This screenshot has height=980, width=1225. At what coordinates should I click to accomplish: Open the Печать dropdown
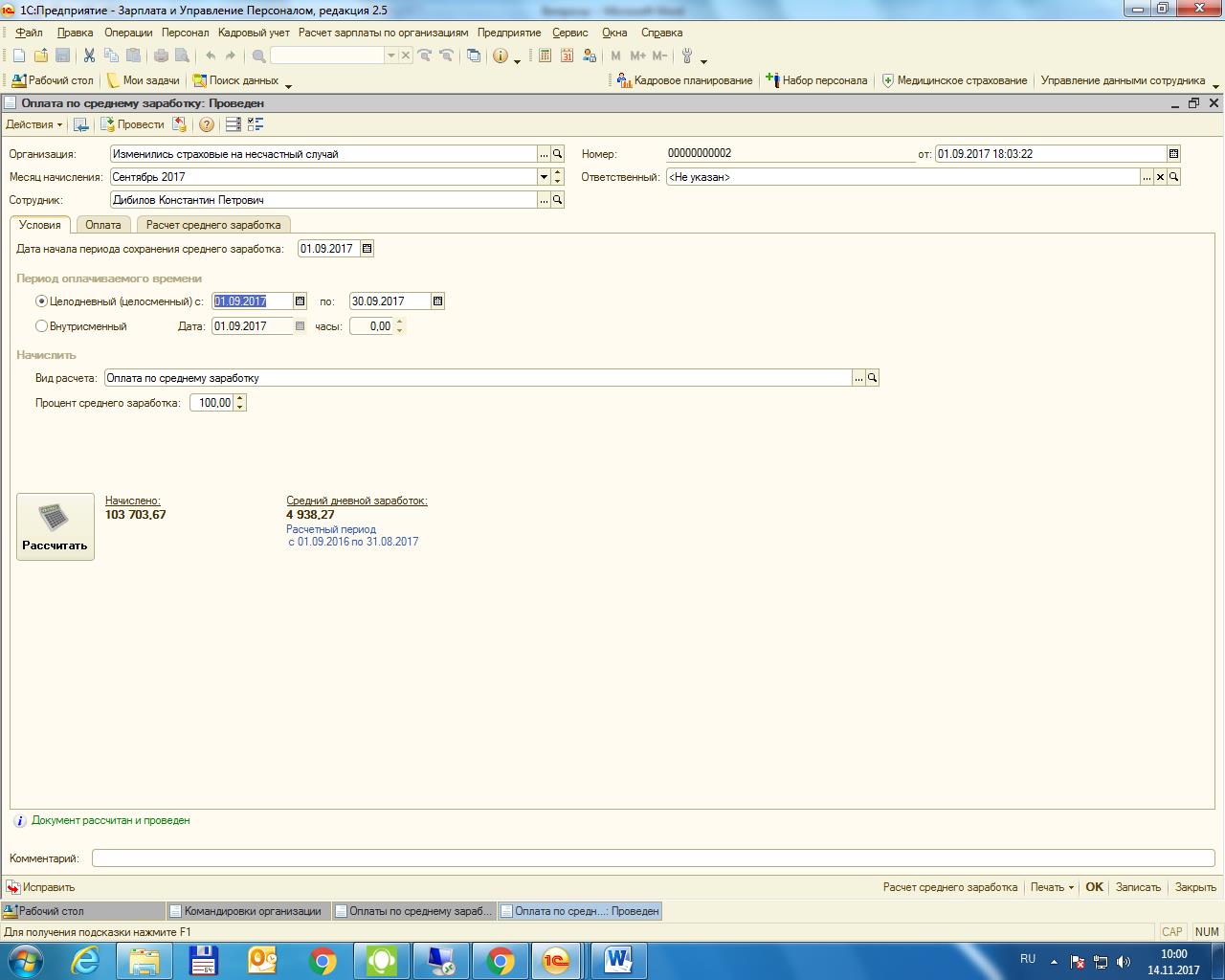point(1052,887)
